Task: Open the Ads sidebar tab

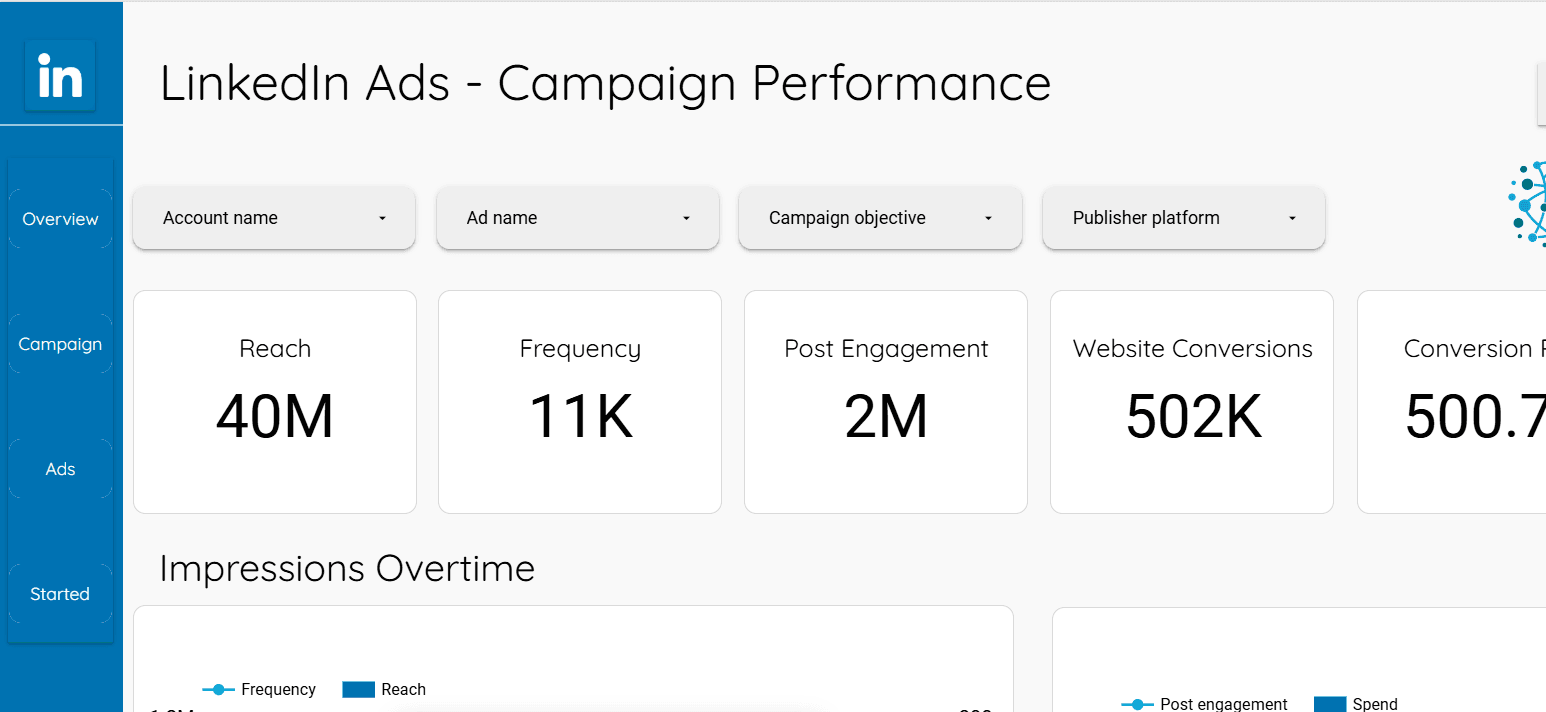Action: (60, 469)
